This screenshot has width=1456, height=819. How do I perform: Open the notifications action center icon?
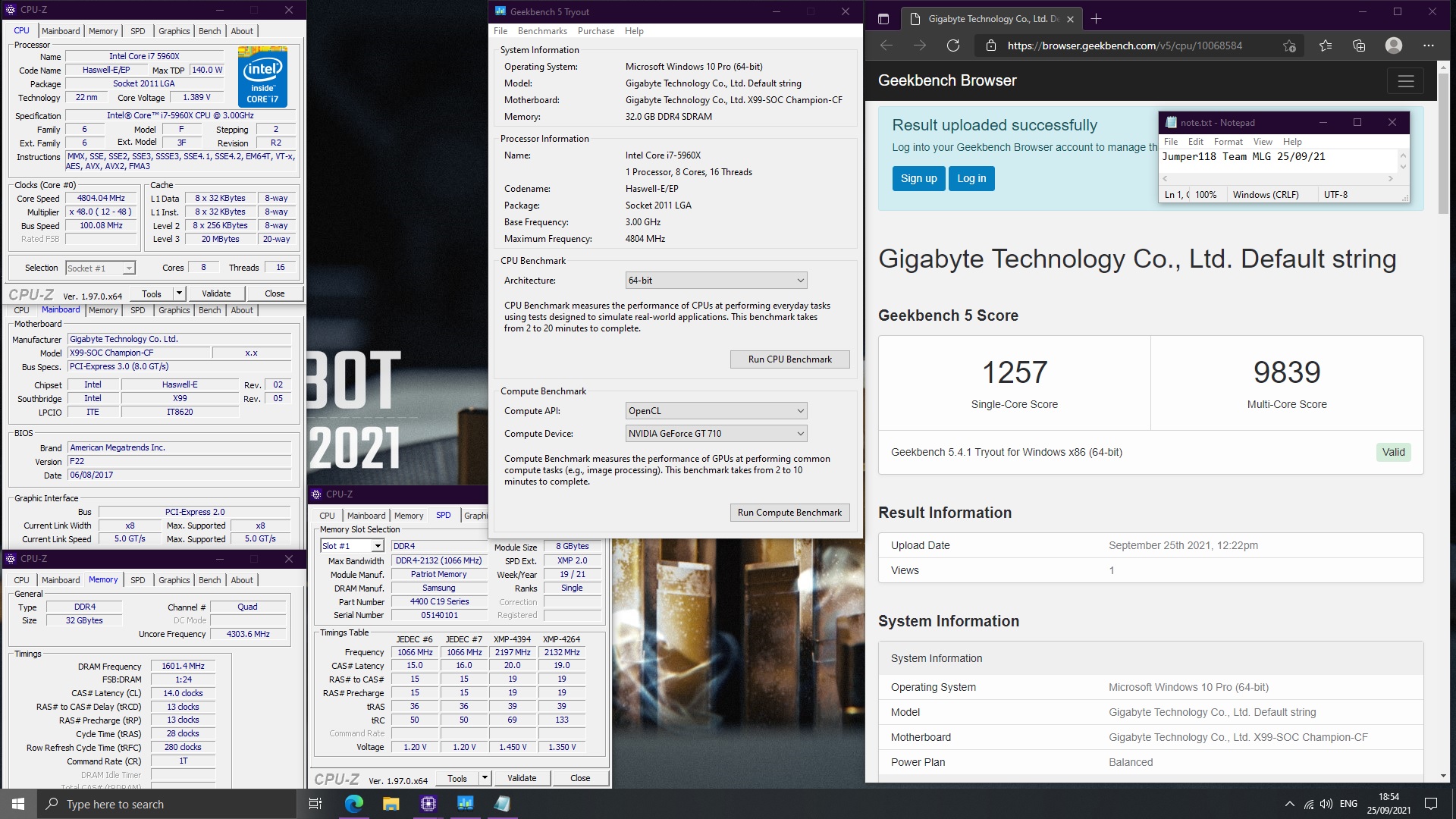pos(1431,804)
